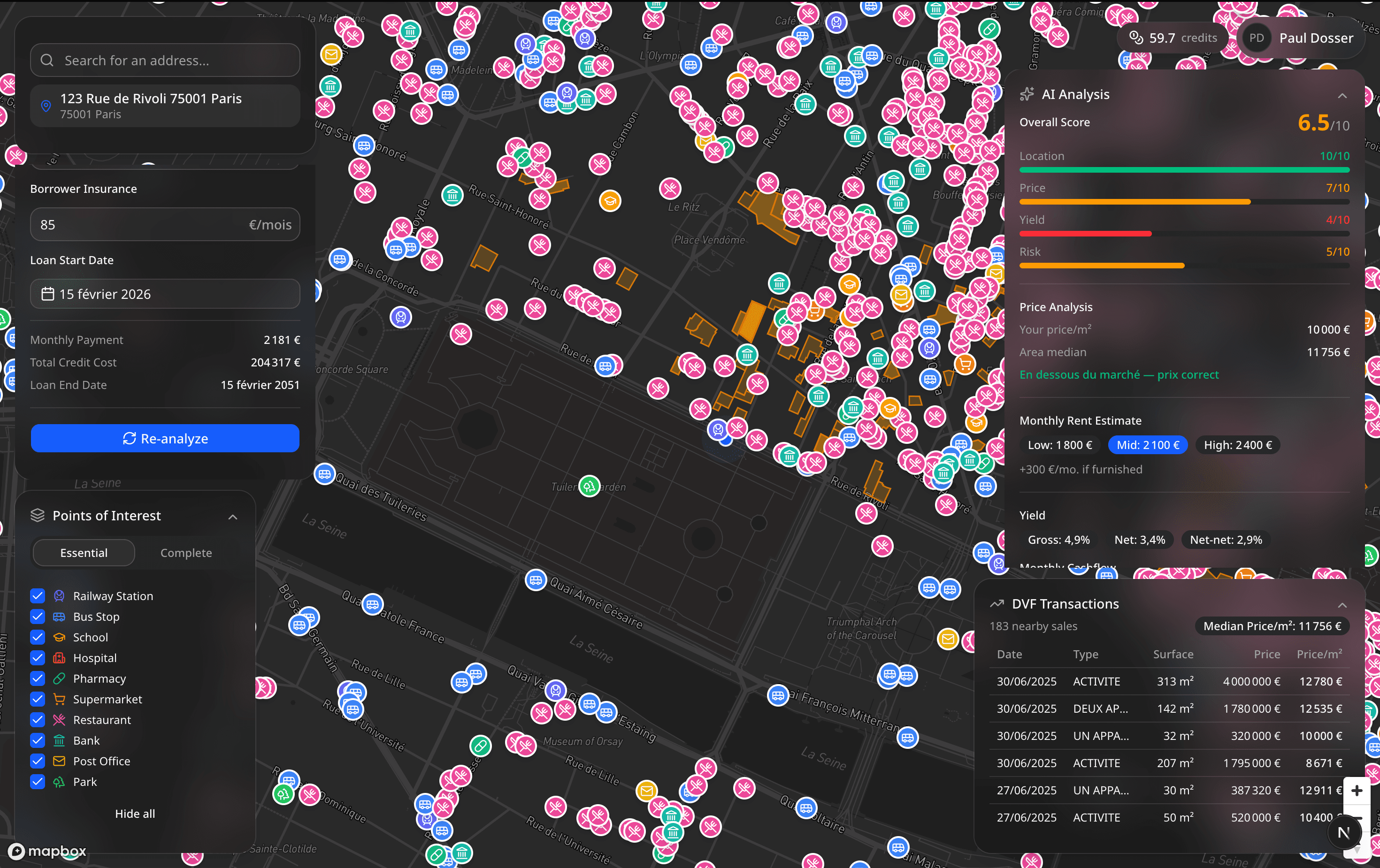The width and height of the screenshot is (1380, 868).
Task: Click the DVF Transactions trend icon
Action: [x=997, y=603]
